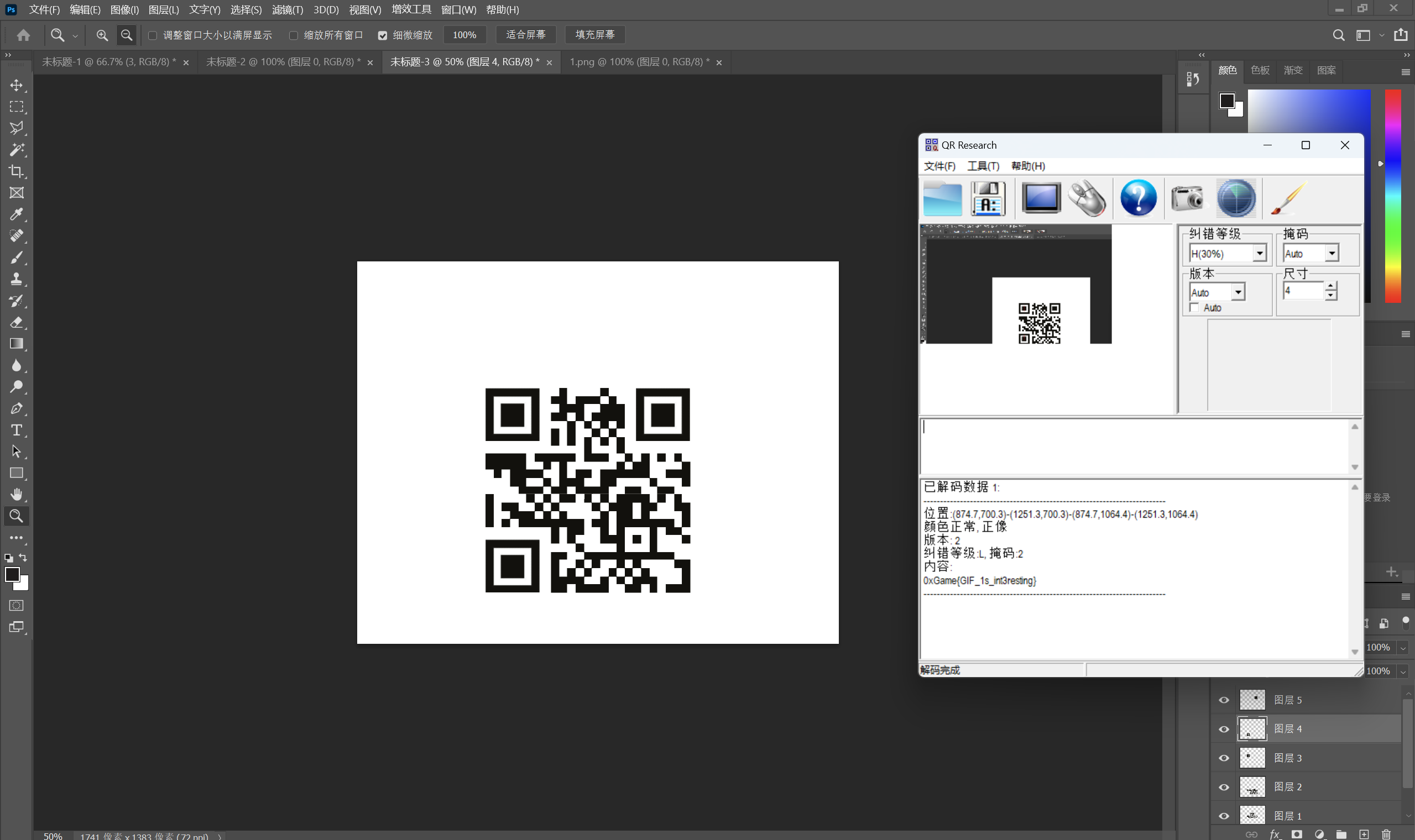Open the 图层(L) menu

[164, 9]
